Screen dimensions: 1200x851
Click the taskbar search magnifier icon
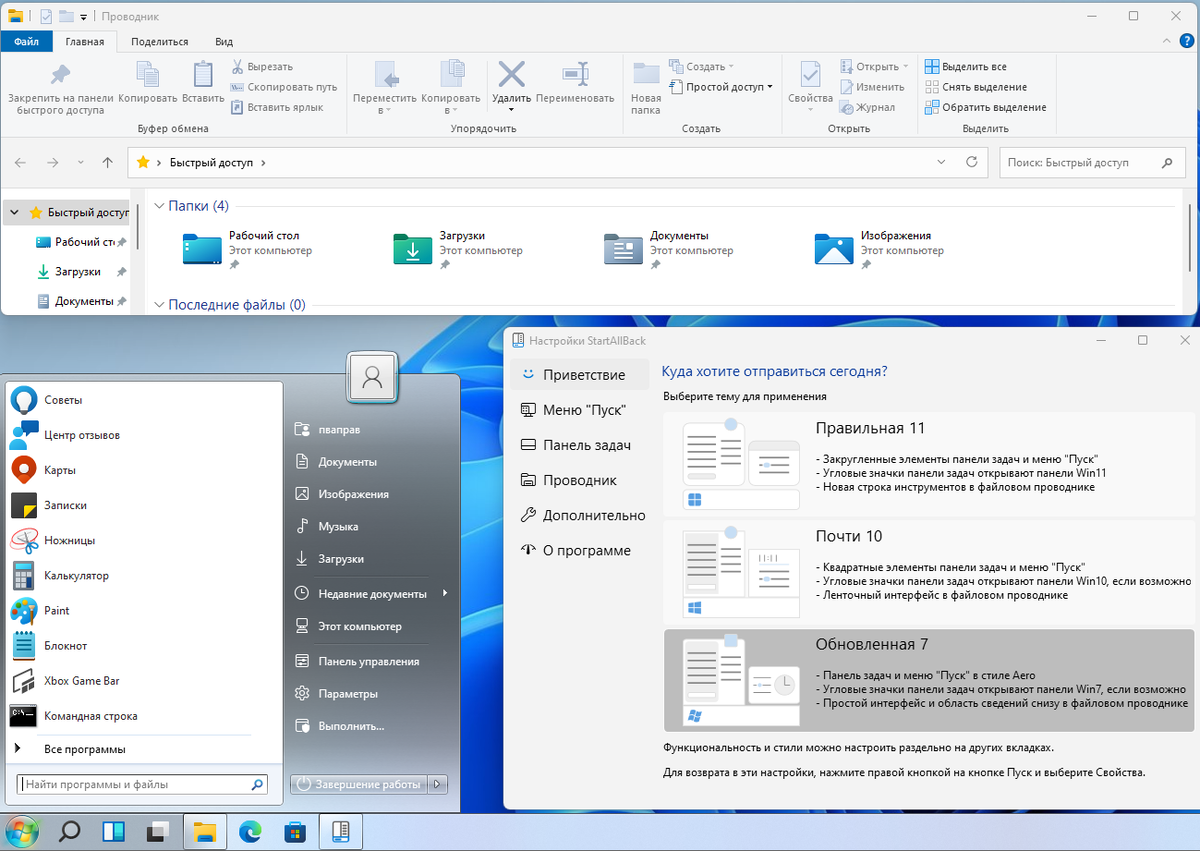[70, 831]
